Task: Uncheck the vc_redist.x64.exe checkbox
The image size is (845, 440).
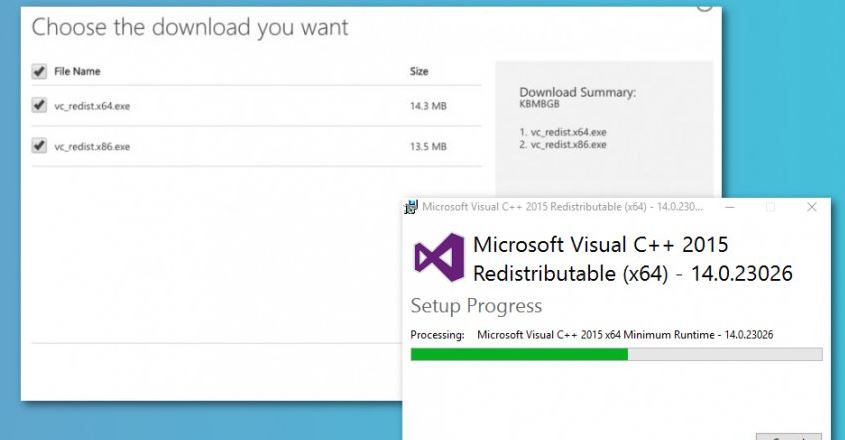Action: tap(39, 105)
